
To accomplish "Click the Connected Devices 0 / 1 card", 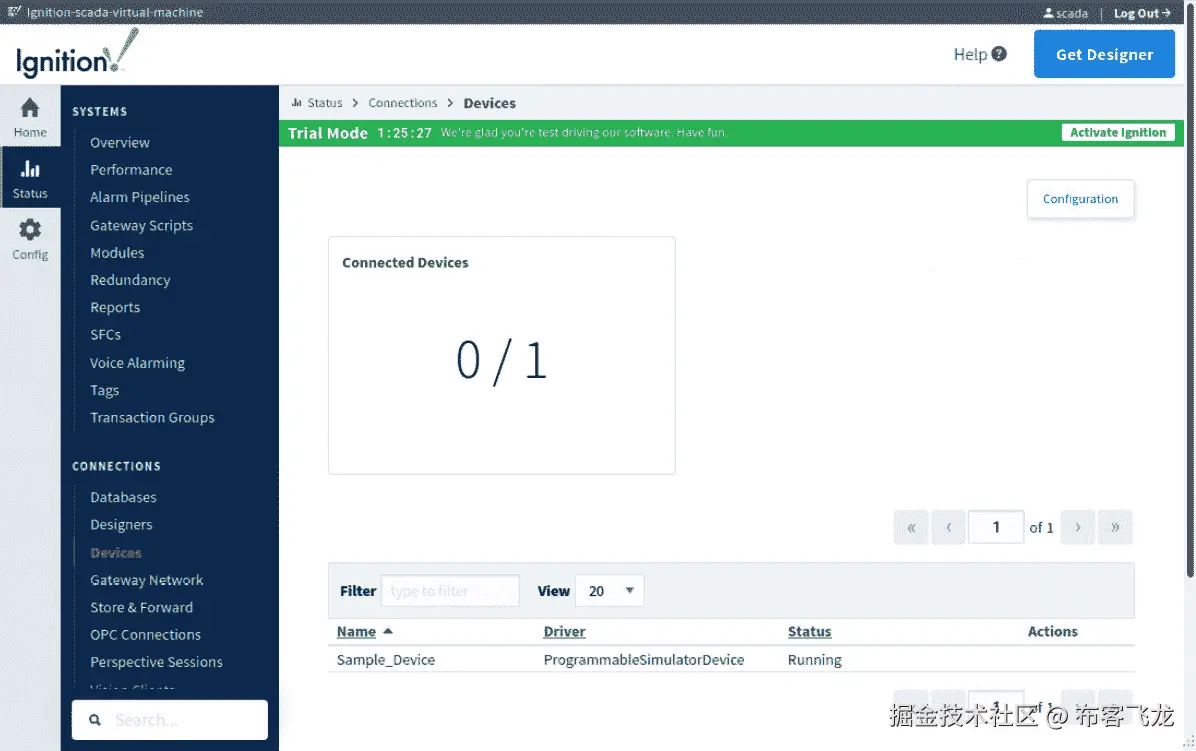I will [502, 355].
